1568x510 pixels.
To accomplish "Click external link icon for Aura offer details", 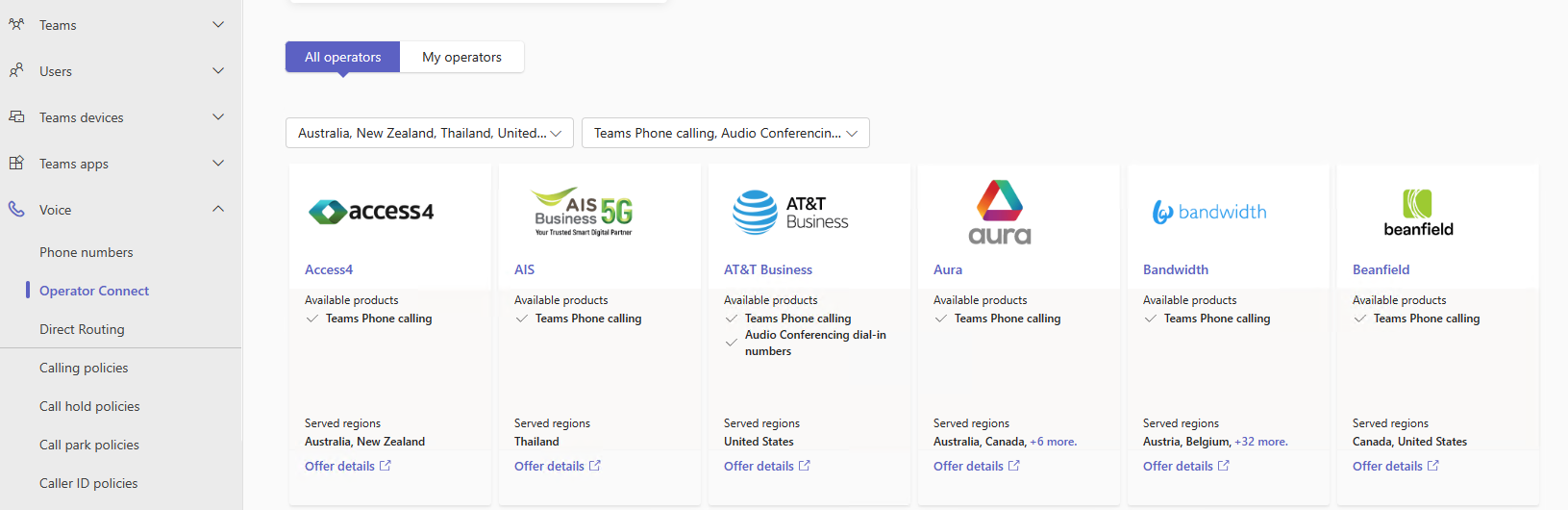I will pos(1014,466).
